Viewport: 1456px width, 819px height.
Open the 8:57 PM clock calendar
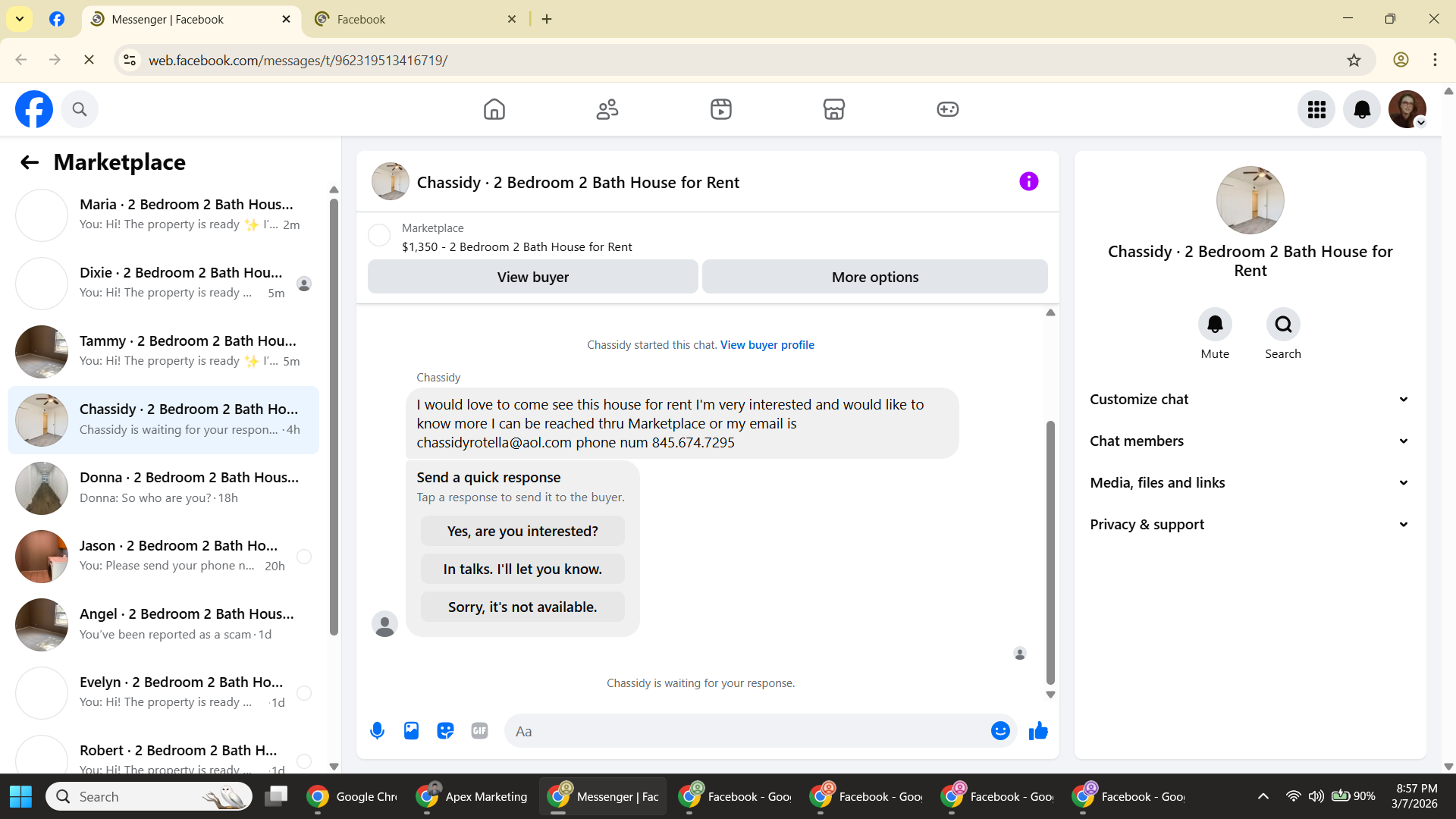[x=1416, y=796]
